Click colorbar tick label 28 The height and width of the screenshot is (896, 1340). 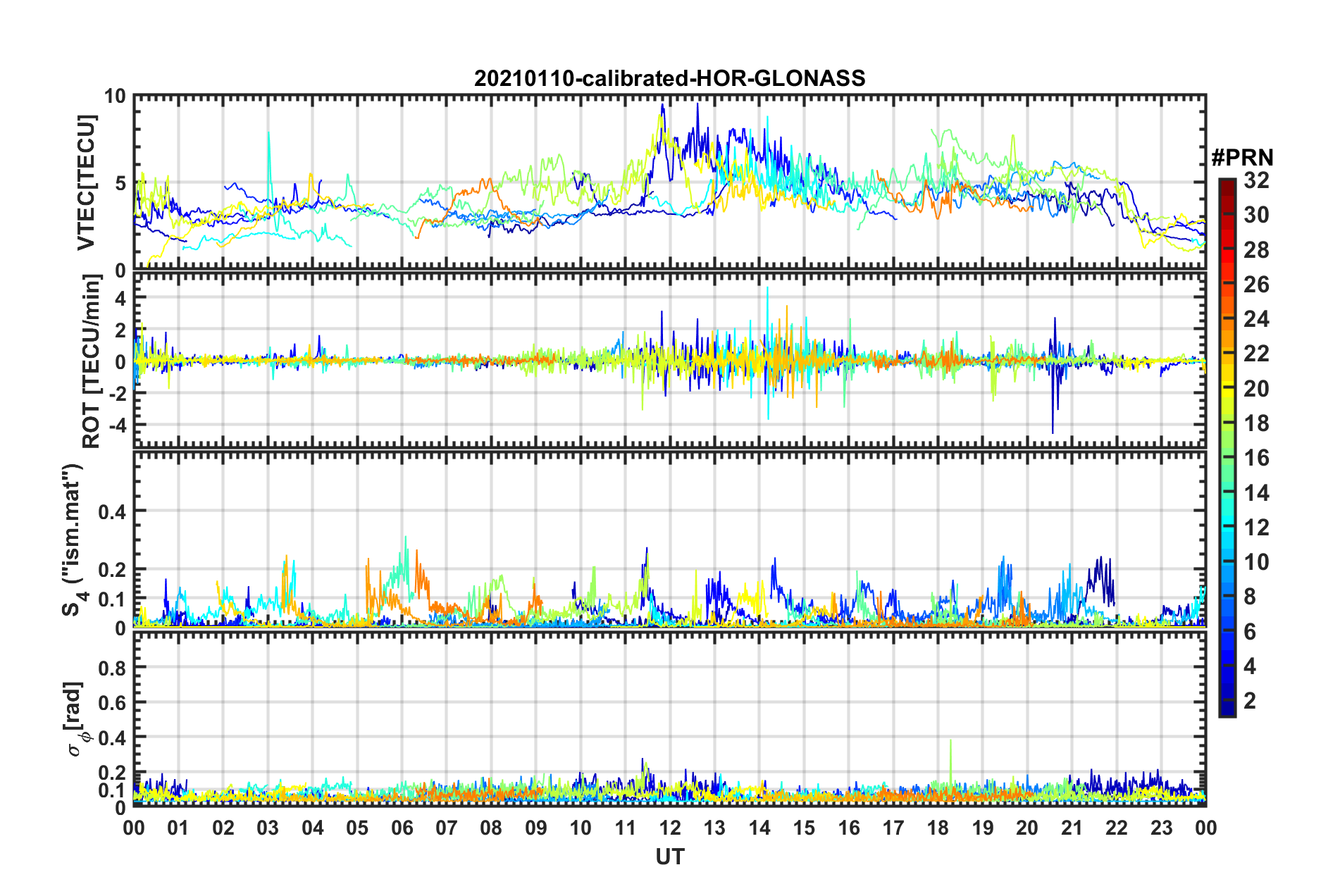(1256, 250)
